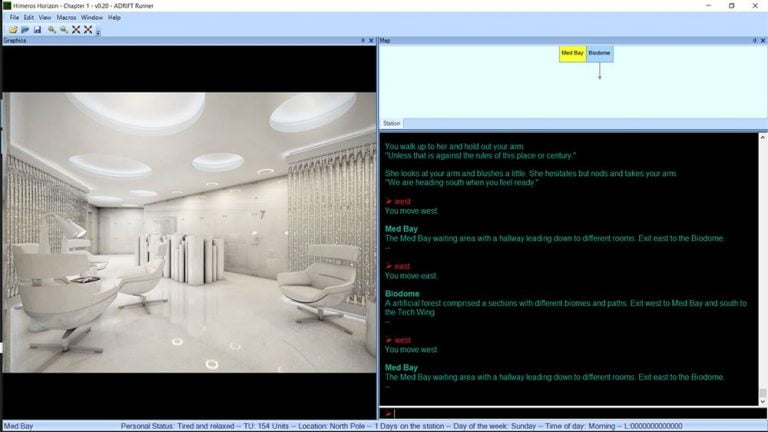Toggle the Graphics panel pin
Screen dimensions: 768x432
363,41
